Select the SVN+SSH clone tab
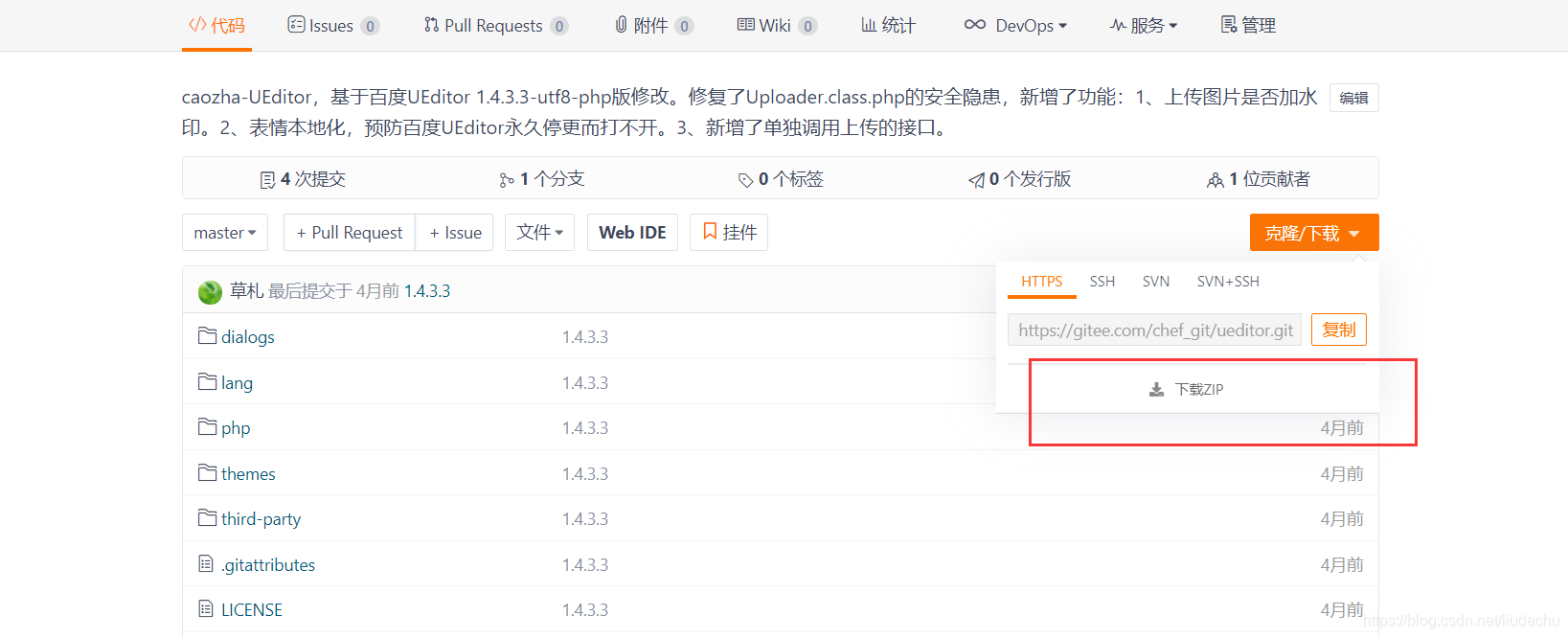 pos(1228,282)
